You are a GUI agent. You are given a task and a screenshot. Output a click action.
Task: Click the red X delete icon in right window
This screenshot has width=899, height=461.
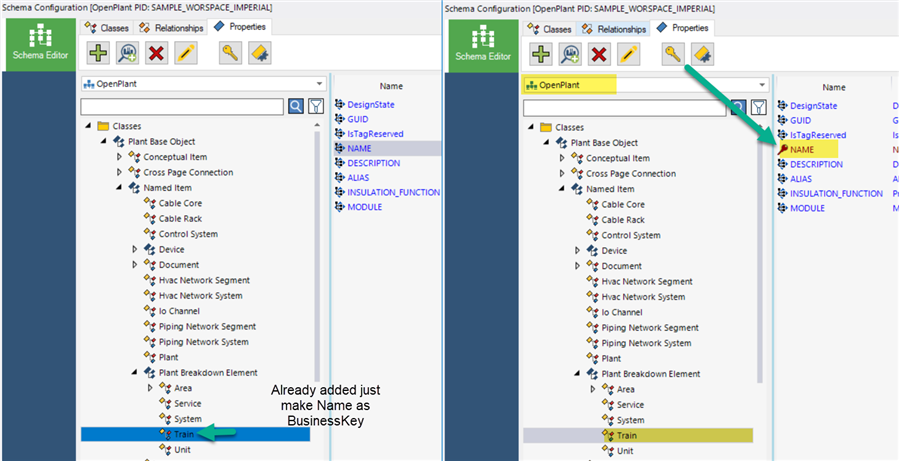click(x=599, y=54)
